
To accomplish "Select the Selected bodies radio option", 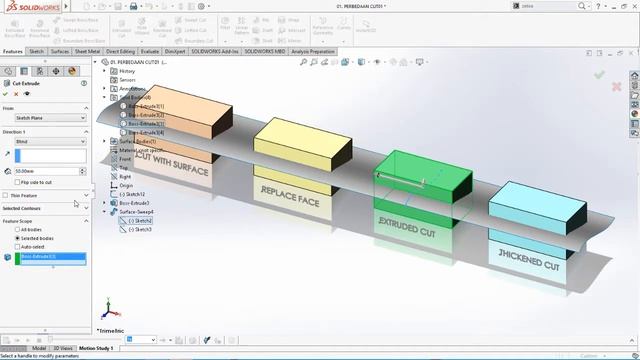I will 17,238.
